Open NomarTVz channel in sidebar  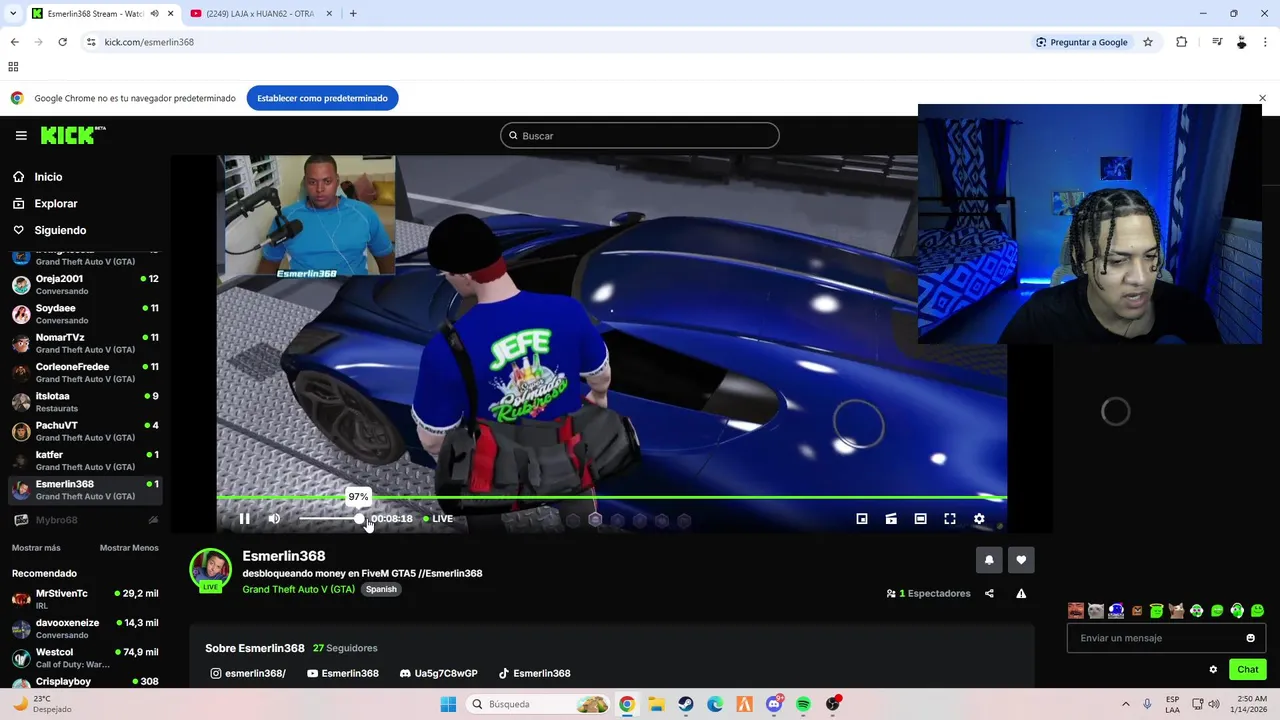click(x=85, y=343)
